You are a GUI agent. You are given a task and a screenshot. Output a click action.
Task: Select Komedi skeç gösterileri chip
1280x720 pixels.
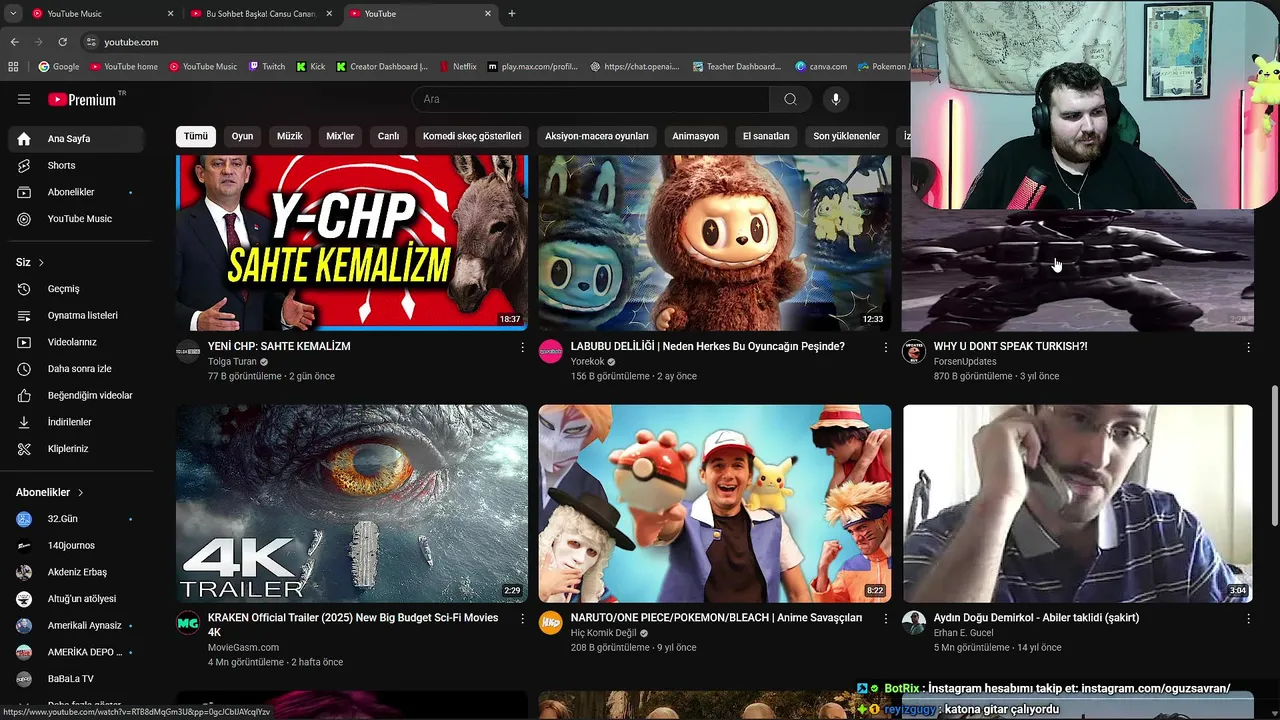click(472, 136)
